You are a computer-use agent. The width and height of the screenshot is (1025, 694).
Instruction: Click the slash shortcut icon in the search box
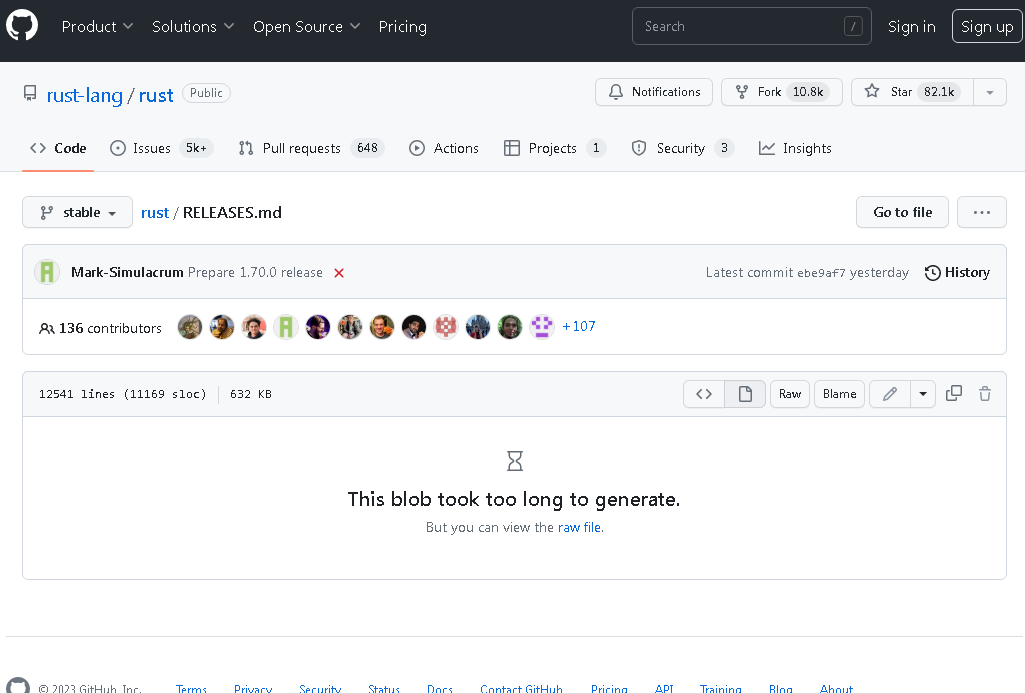(x=853, y=27)
